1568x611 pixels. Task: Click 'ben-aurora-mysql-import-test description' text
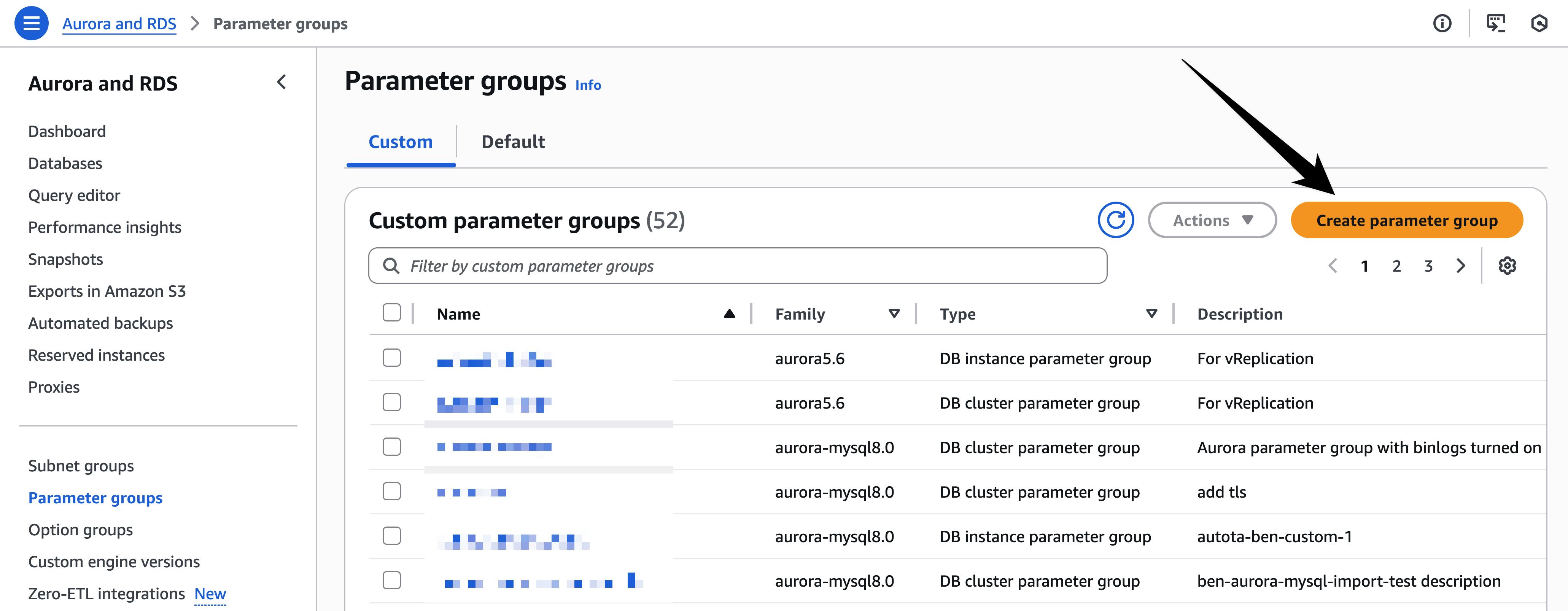click(1348, 581)
